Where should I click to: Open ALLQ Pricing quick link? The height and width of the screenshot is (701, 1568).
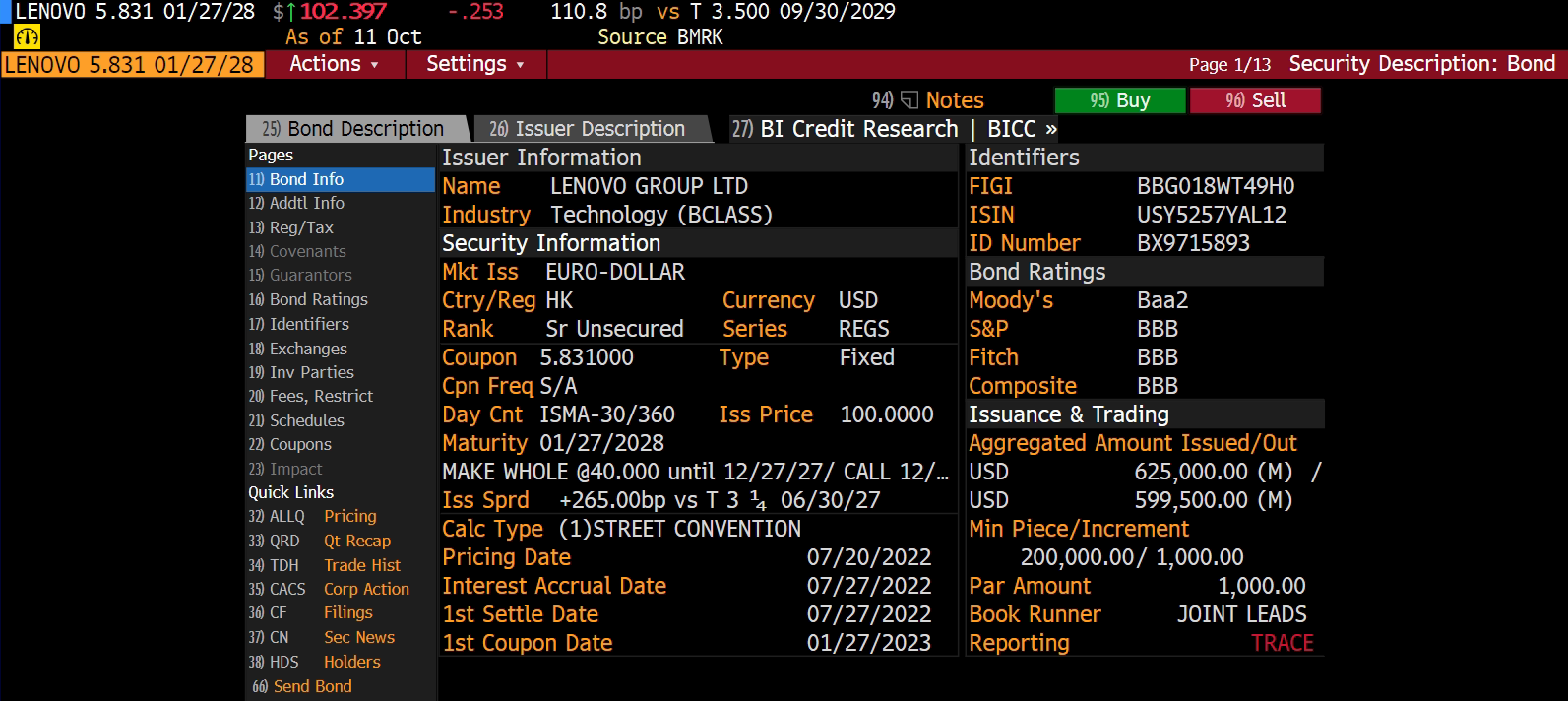coord(340,516)
